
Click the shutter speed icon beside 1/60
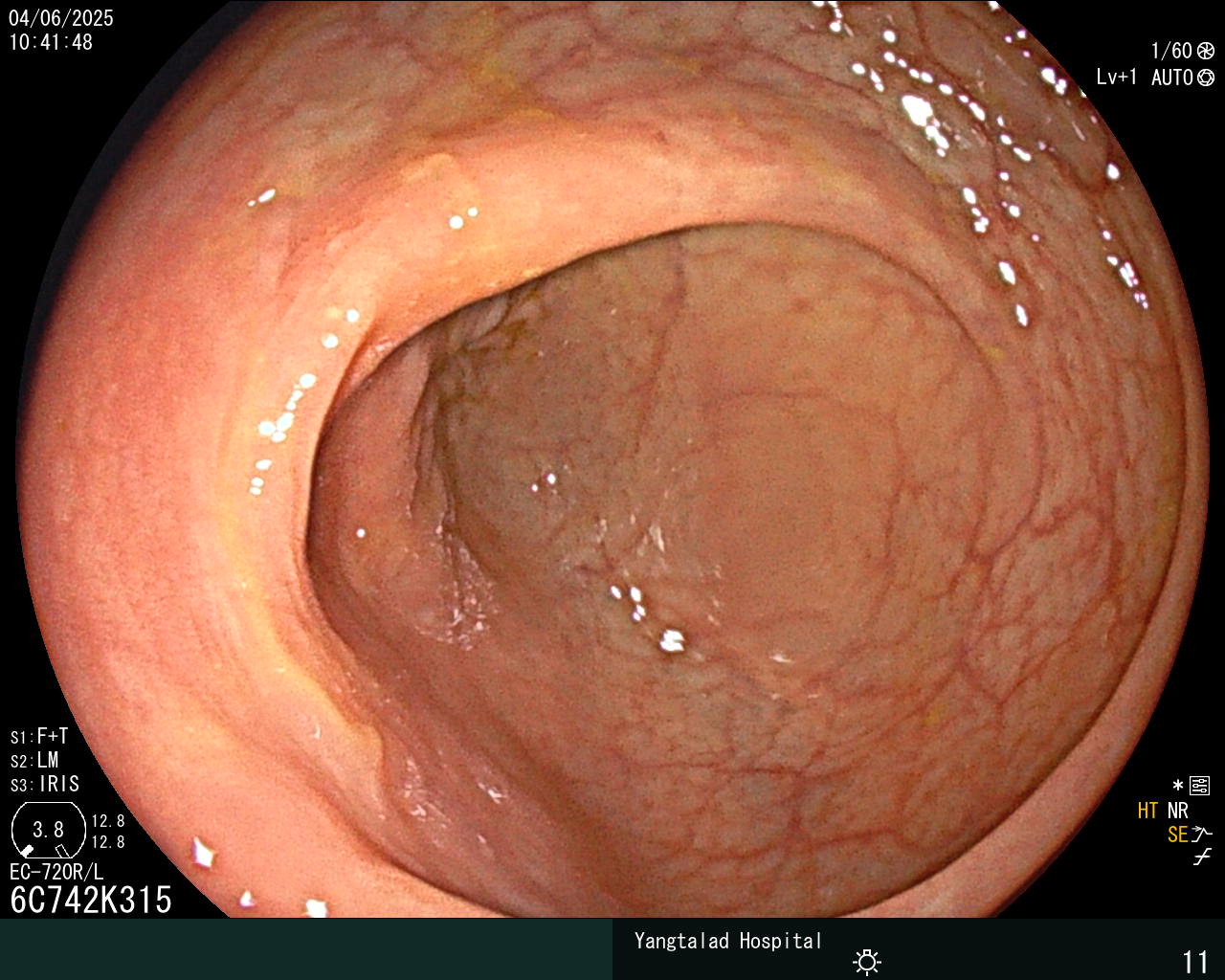tap(1205, 51)
